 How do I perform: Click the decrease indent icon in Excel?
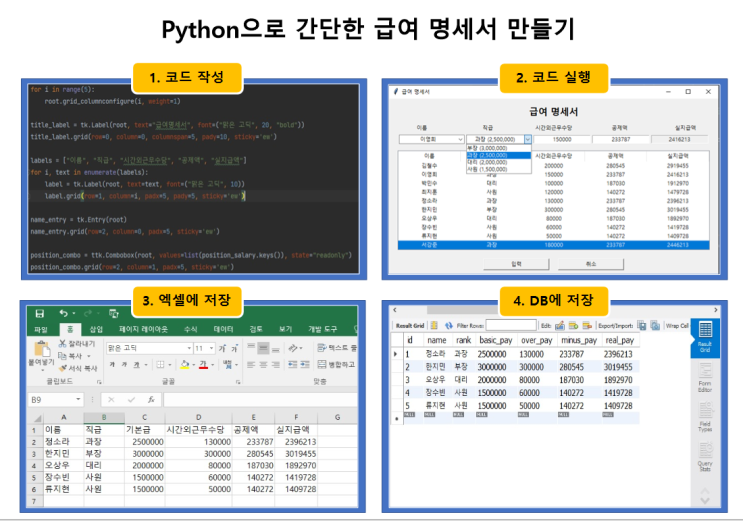tap(293, 365)
